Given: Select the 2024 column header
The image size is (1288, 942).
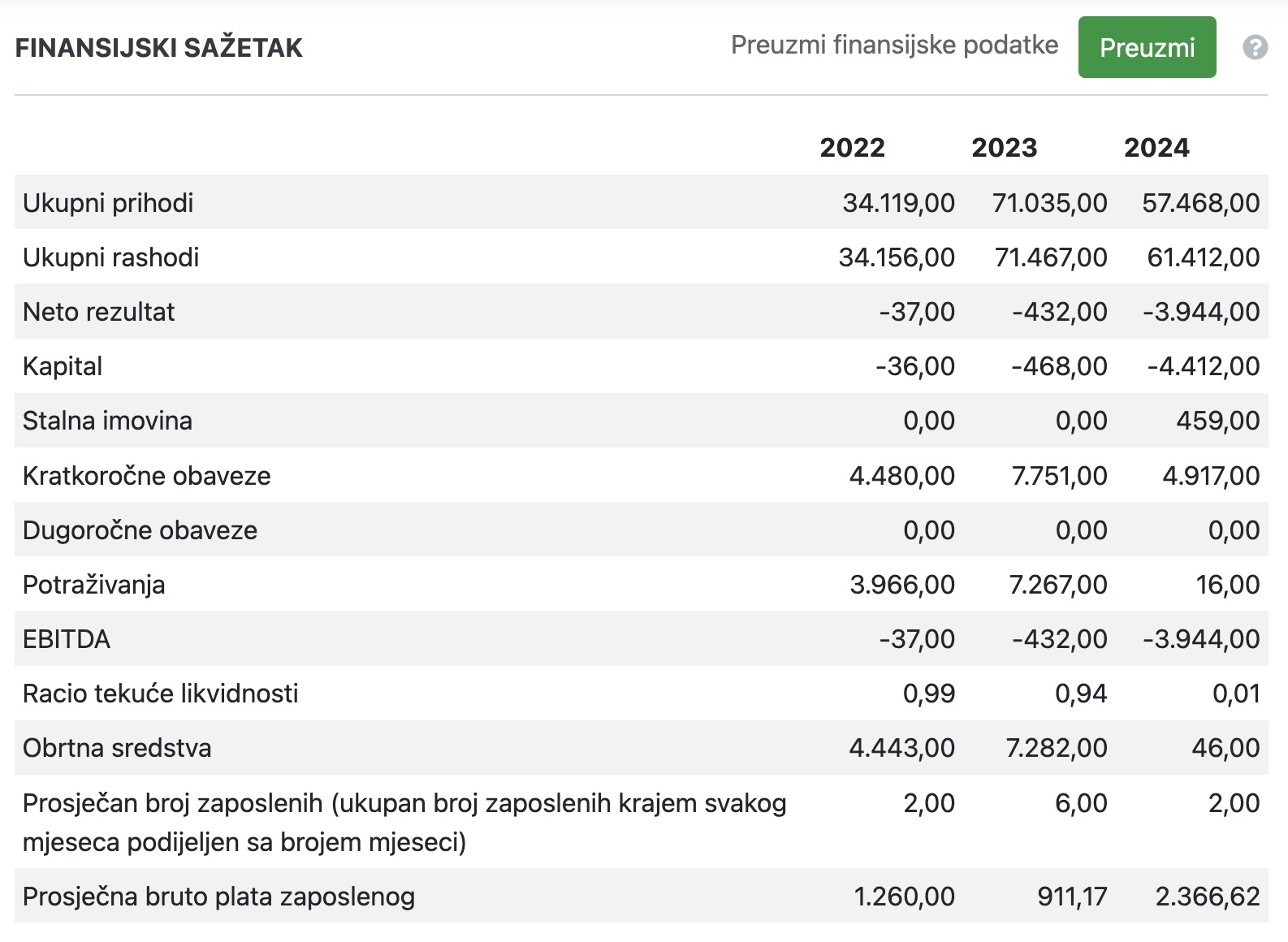Looking at the screenshot, I should 1156,148.
